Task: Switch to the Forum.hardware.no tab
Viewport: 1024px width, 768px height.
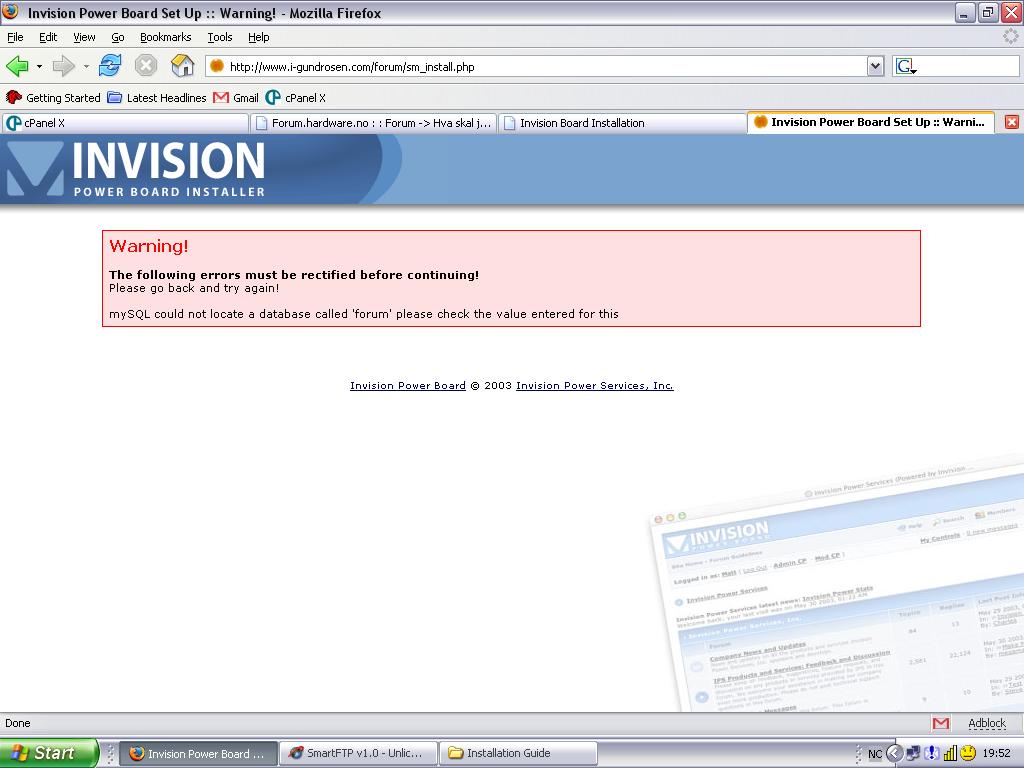Action: coord(374,123)
